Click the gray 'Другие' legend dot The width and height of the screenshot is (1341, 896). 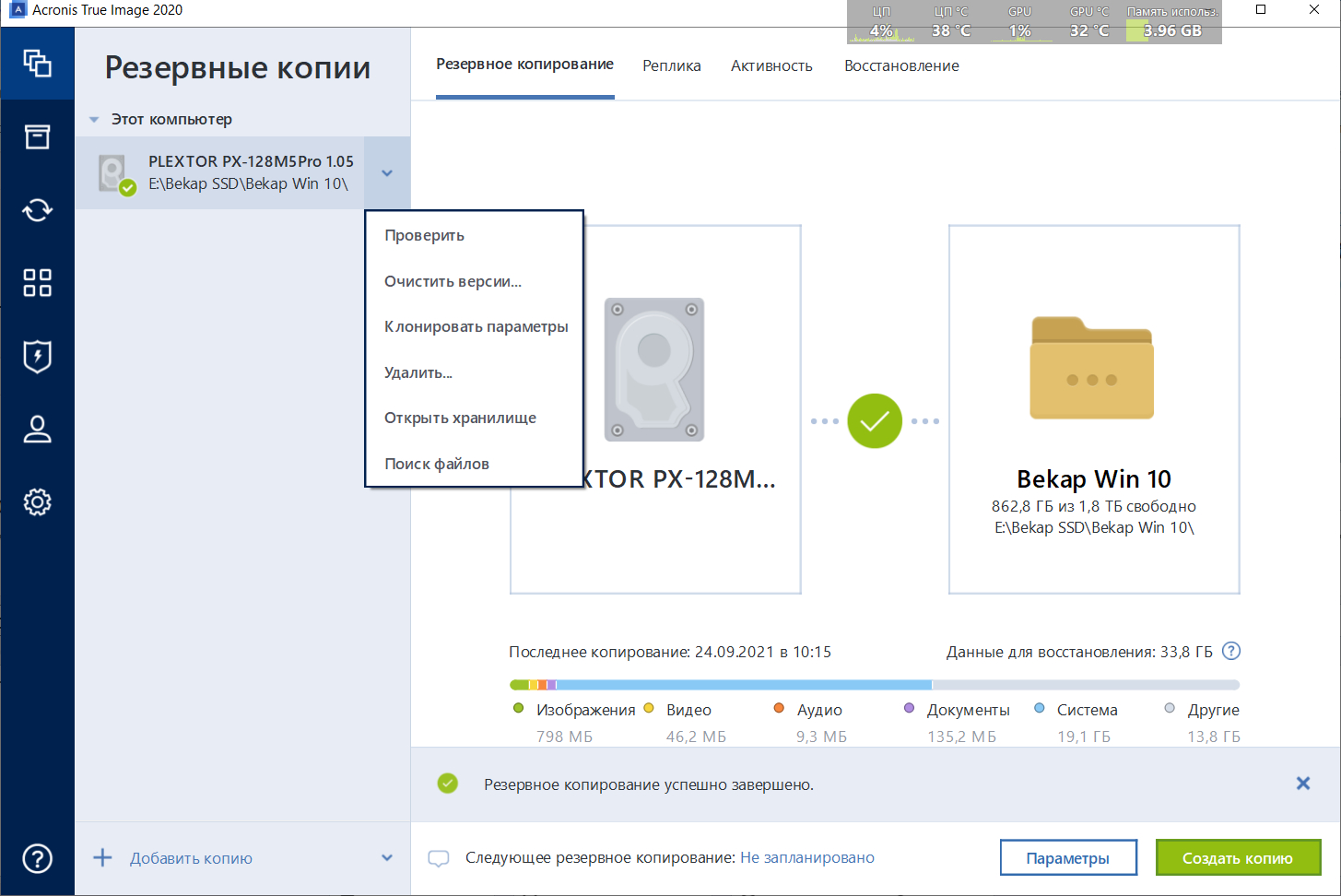click(1170, 708)
